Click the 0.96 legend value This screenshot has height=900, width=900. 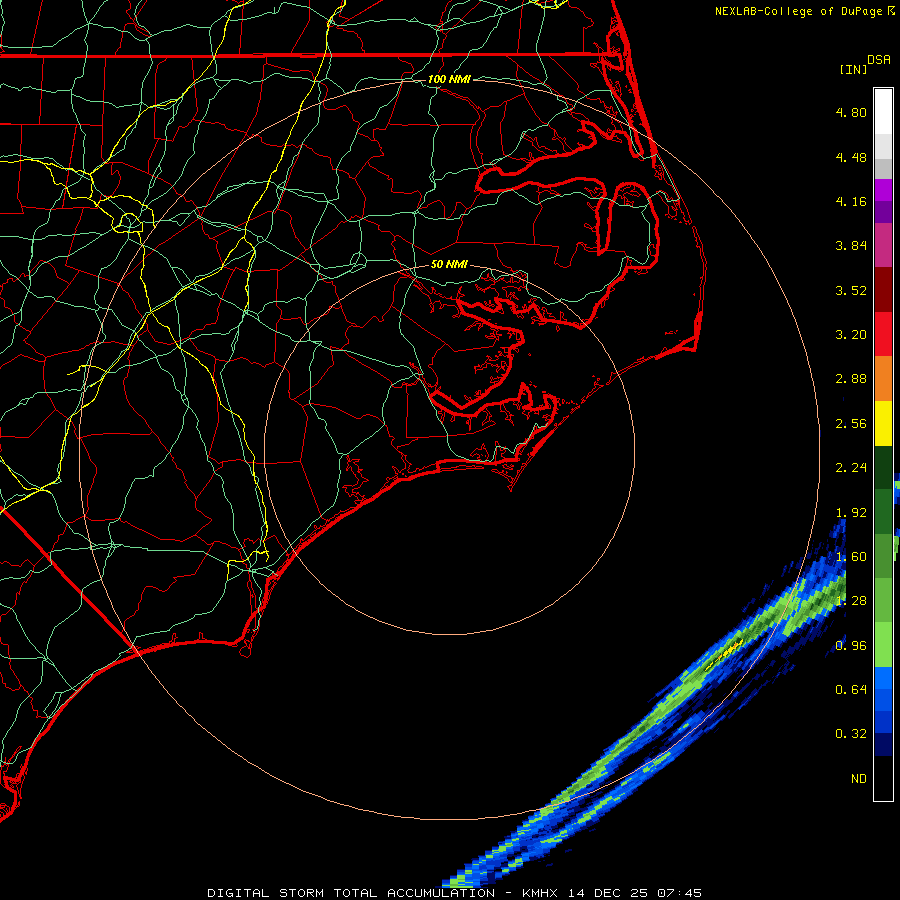[x=851, y=646]
